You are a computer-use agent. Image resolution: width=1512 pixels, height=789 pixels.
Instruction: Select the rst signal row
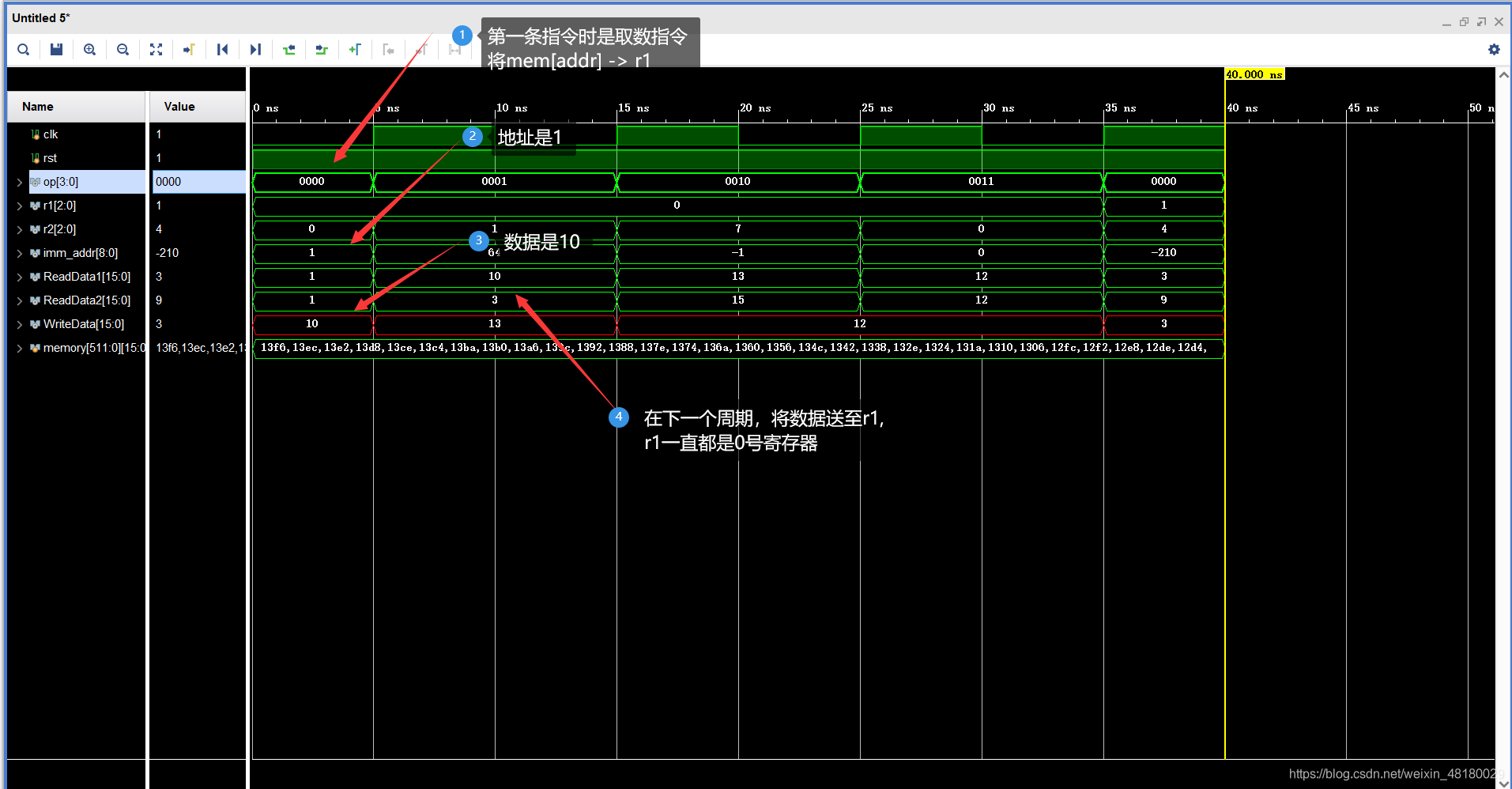tap(50, 158)
